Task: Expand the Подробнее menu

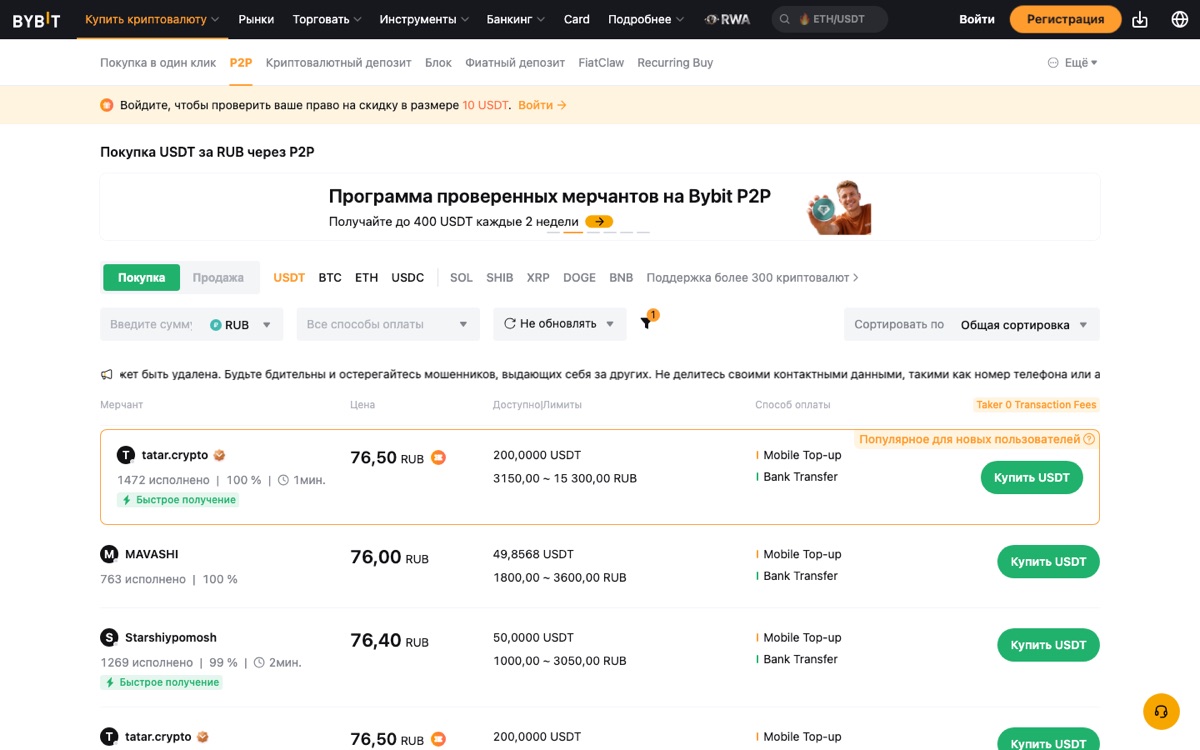Action: [646, 19]
